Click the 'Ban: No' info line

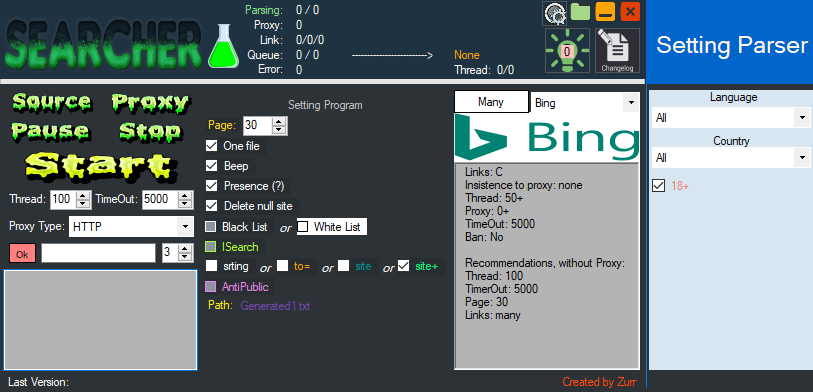click(484, 237)
